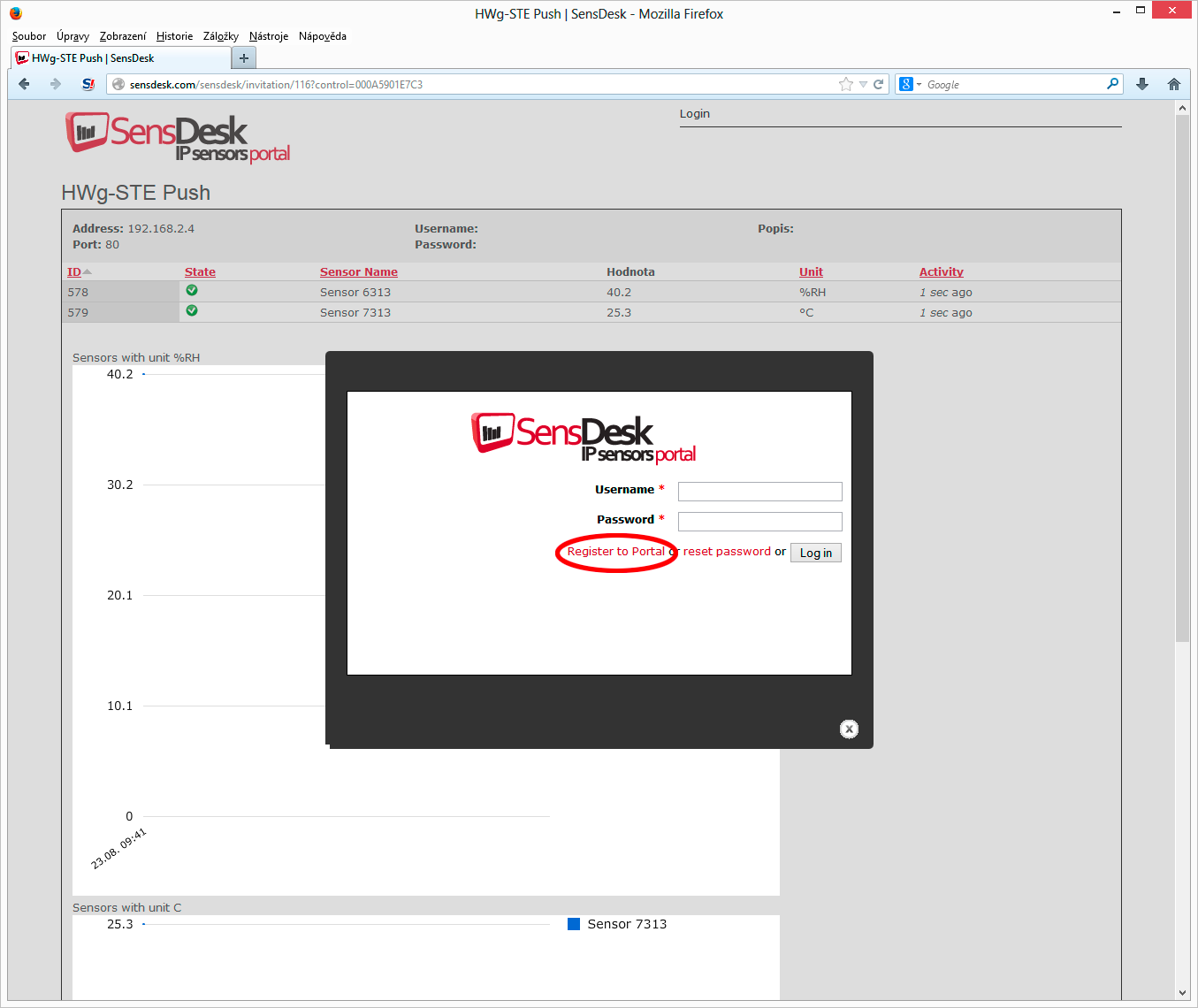This screenshot has height=1008, width=1198.
Task: Click scrollbar down arrow
Action: point(1182,993)
